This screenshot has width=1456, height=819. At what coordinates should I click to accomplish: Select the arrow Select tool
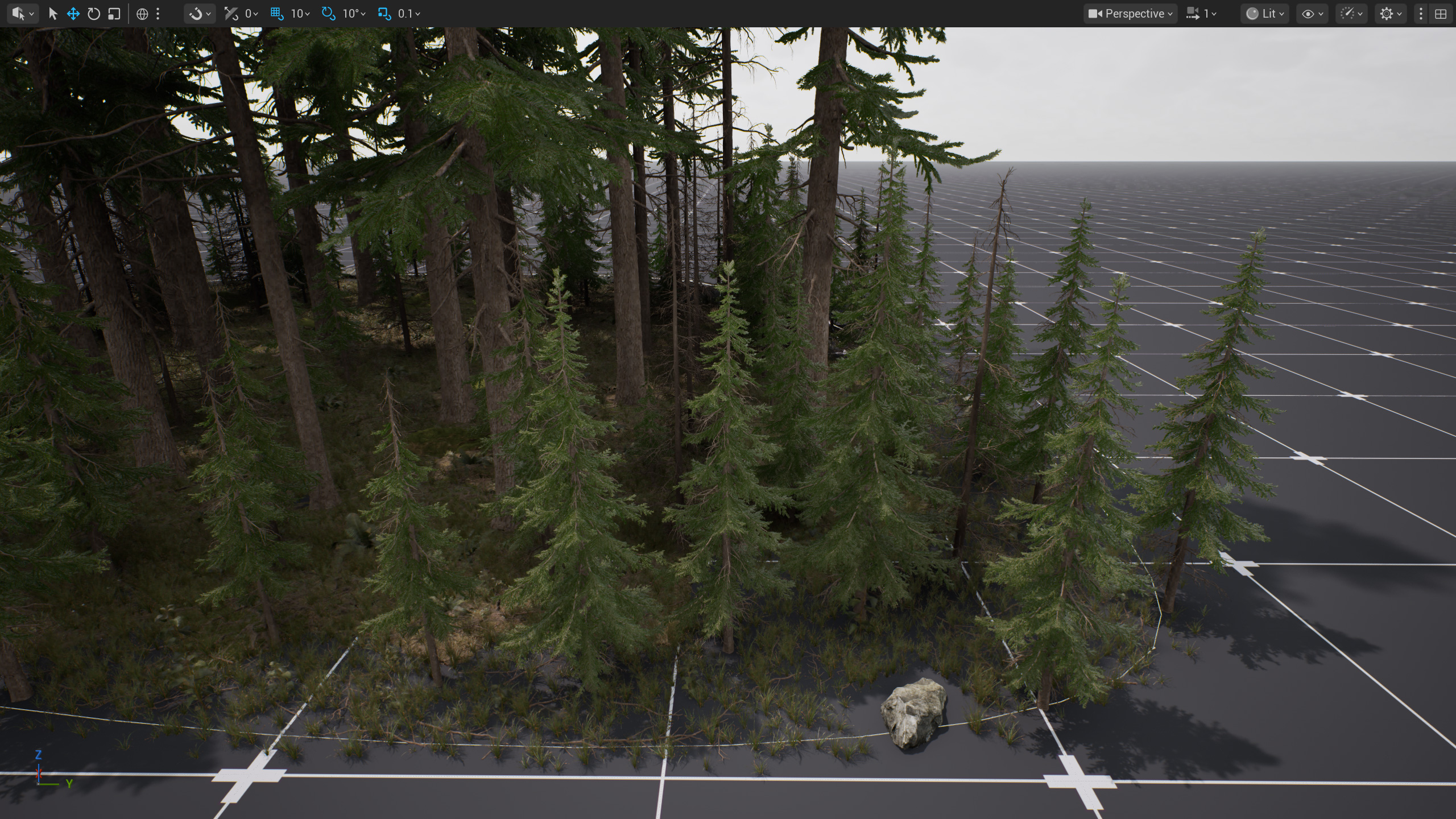pyautogui.click(x=53, y=14)
